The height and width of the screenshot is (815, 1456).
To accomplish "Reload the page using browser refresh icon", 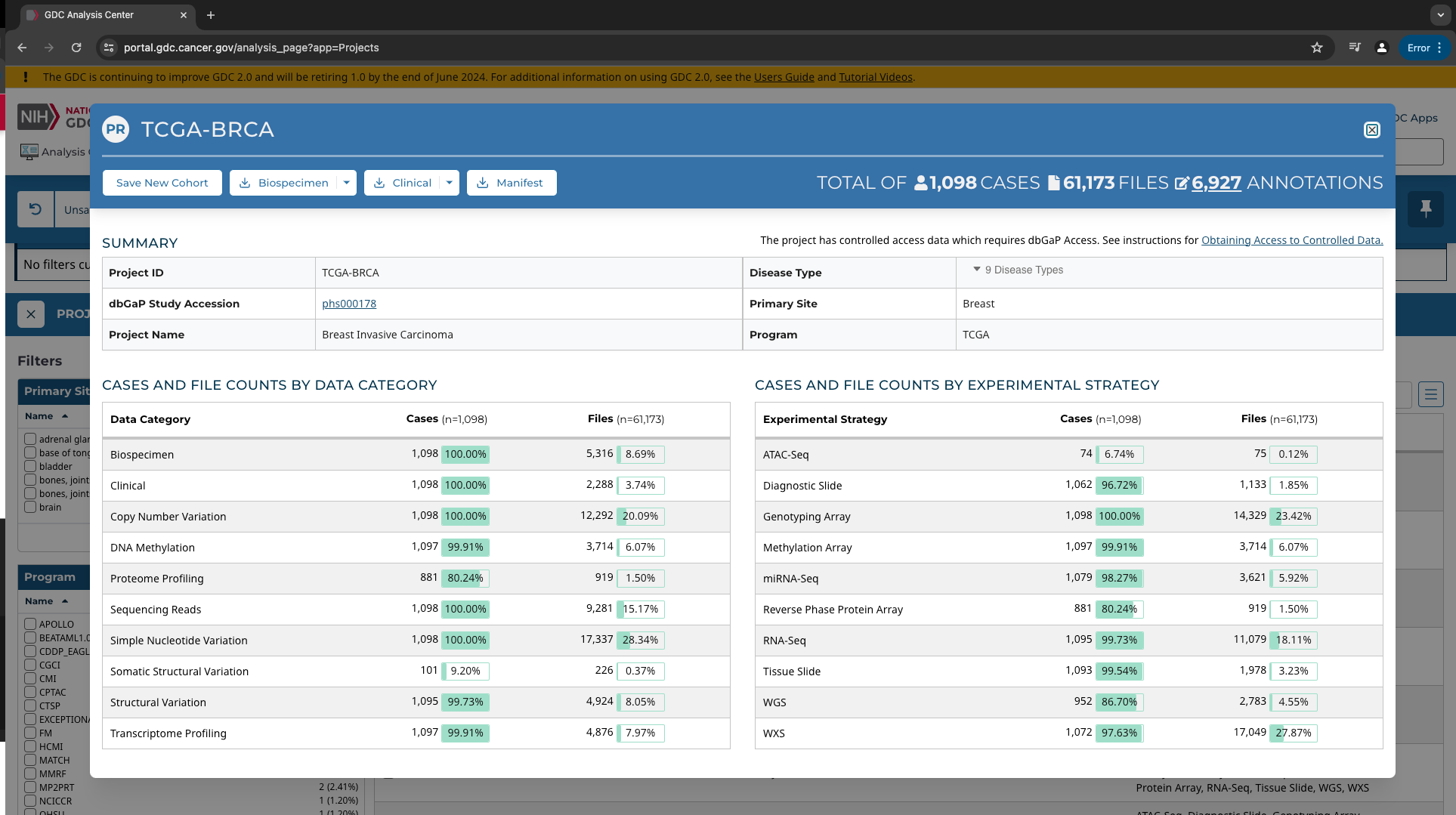I will point(76,48).
